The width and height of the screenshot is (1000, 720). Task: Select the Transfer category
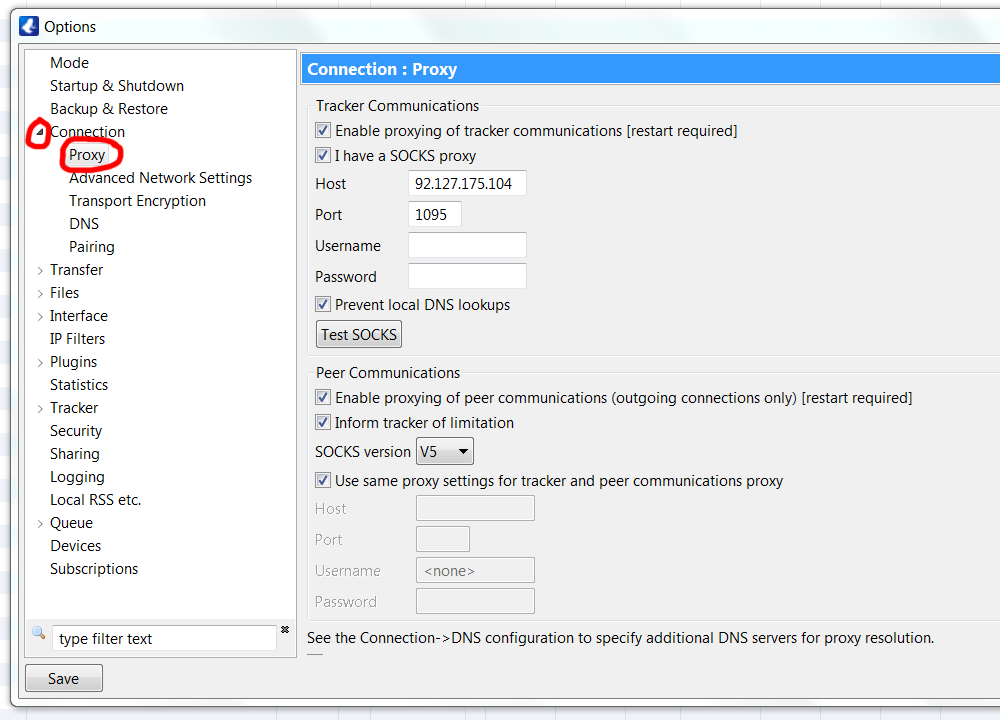click(77, 270)
